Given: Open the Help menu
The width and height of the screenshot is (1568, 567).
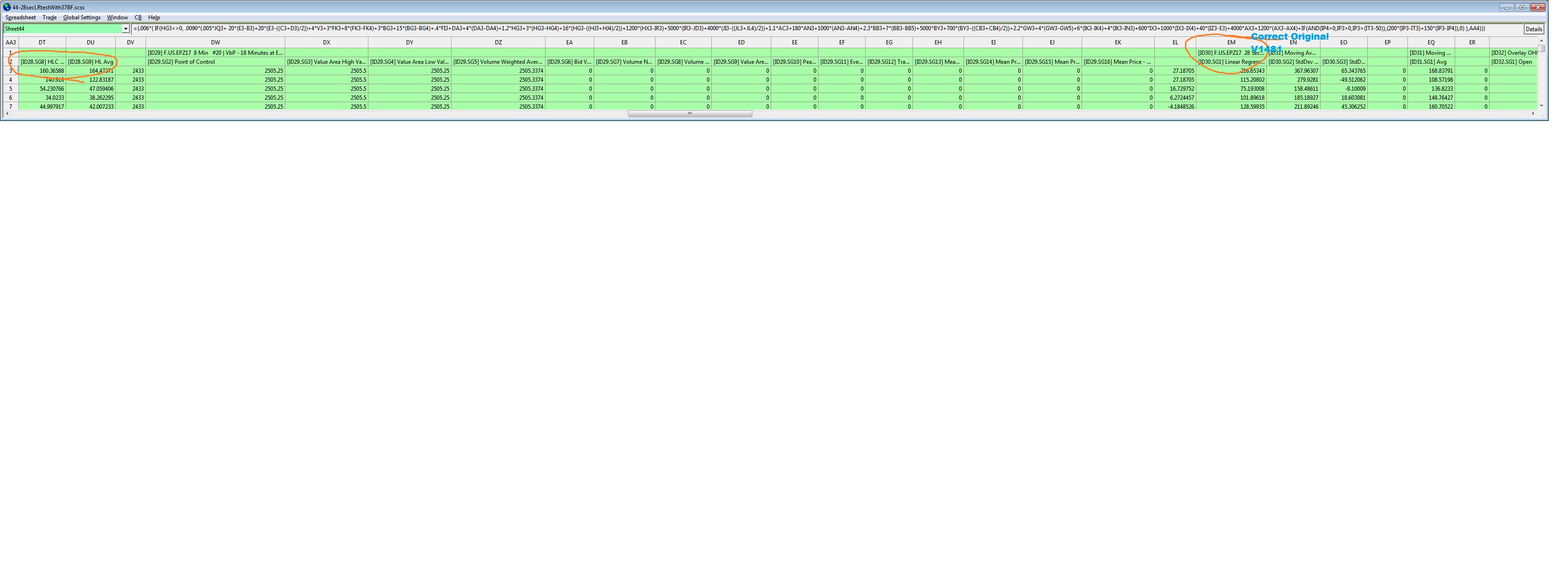Looking at the screenshot, I should pyautogui.click(x=154, y=17).
